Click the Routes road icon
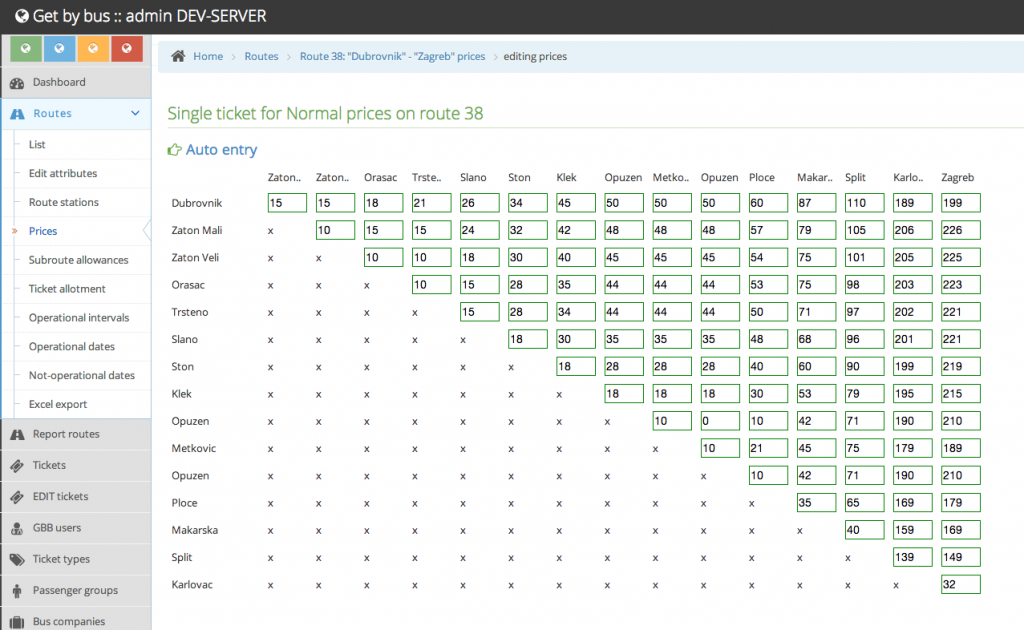Viewport: 1024px width, 630px height. pyautogui.click(x=17, y=114)
